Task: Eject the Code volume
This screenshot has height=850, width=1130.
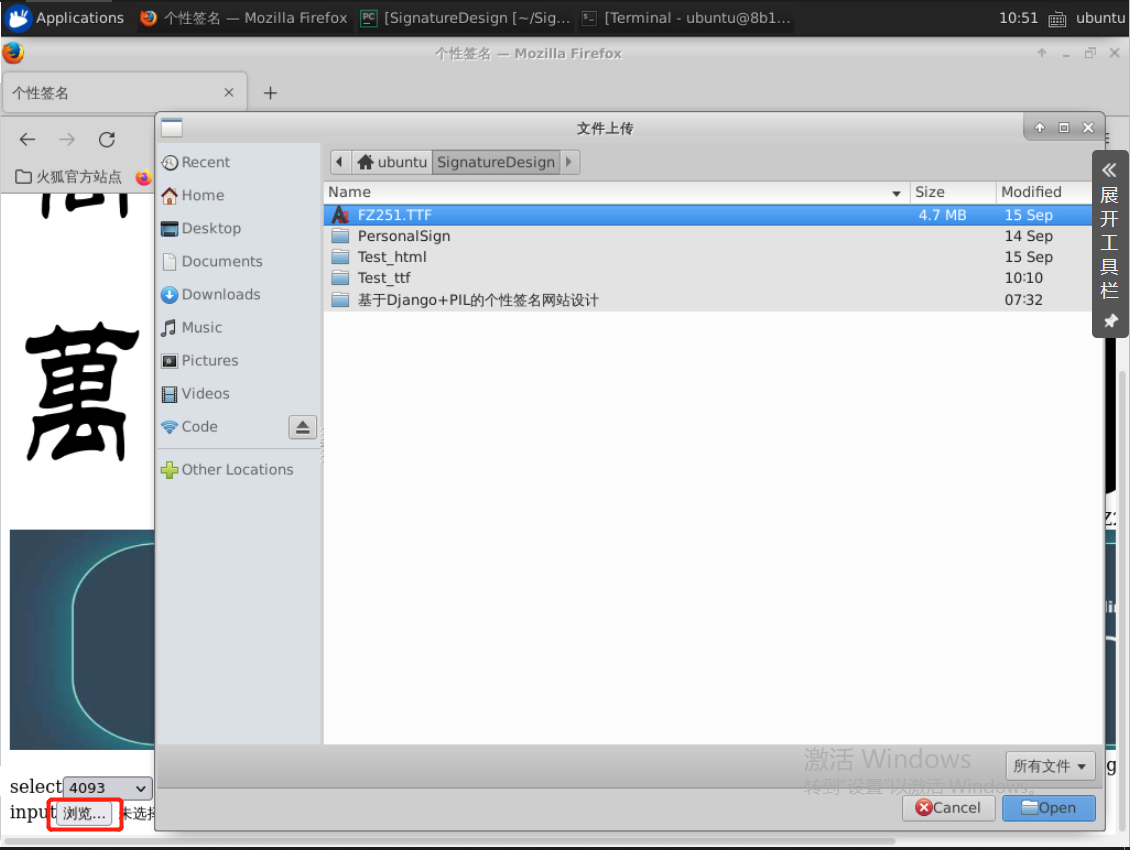Action: pos(303,427)
